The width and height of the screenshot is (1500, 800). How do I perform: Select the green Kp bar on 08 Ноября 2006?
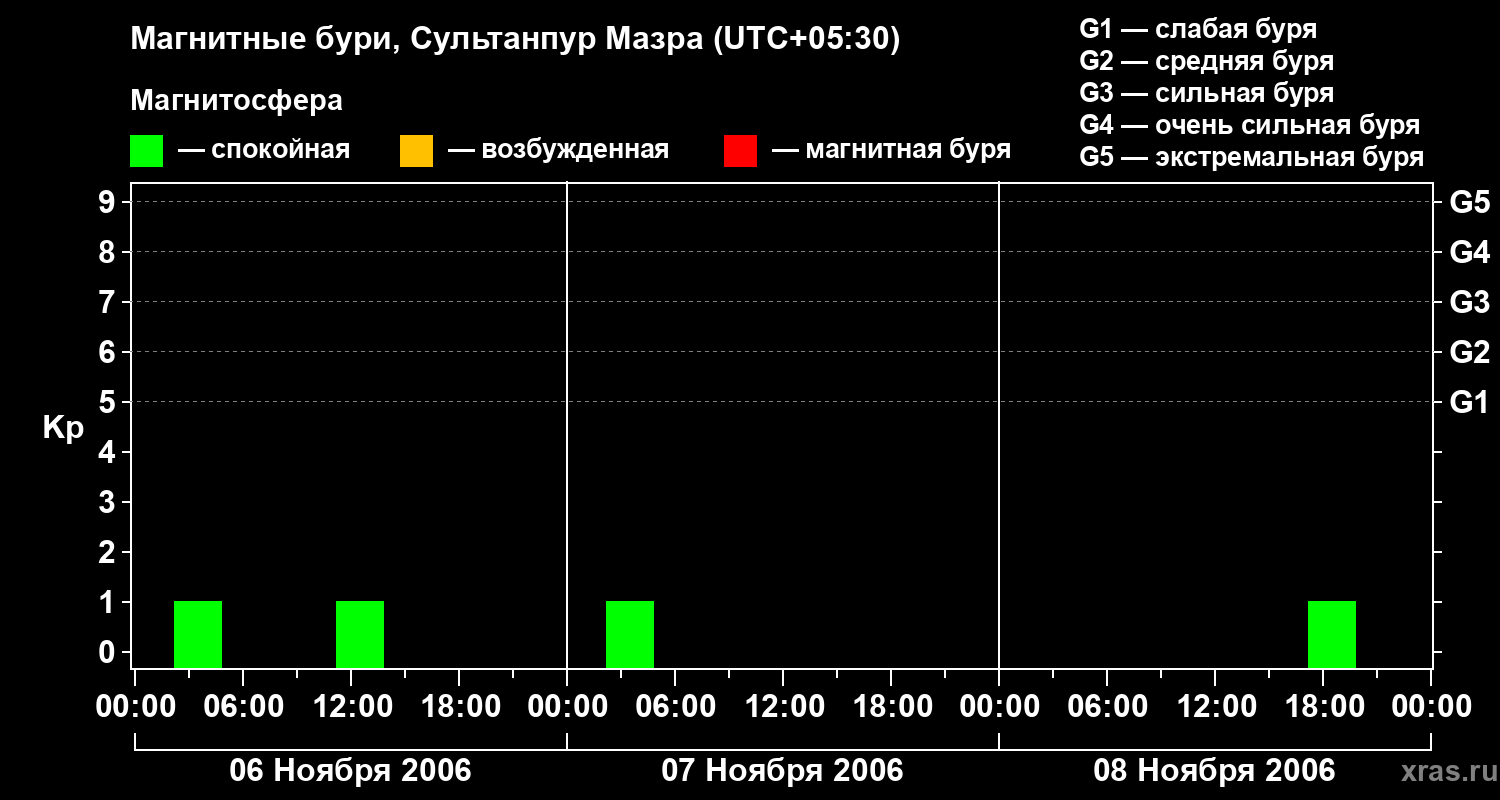click(x=1332, y=634)
